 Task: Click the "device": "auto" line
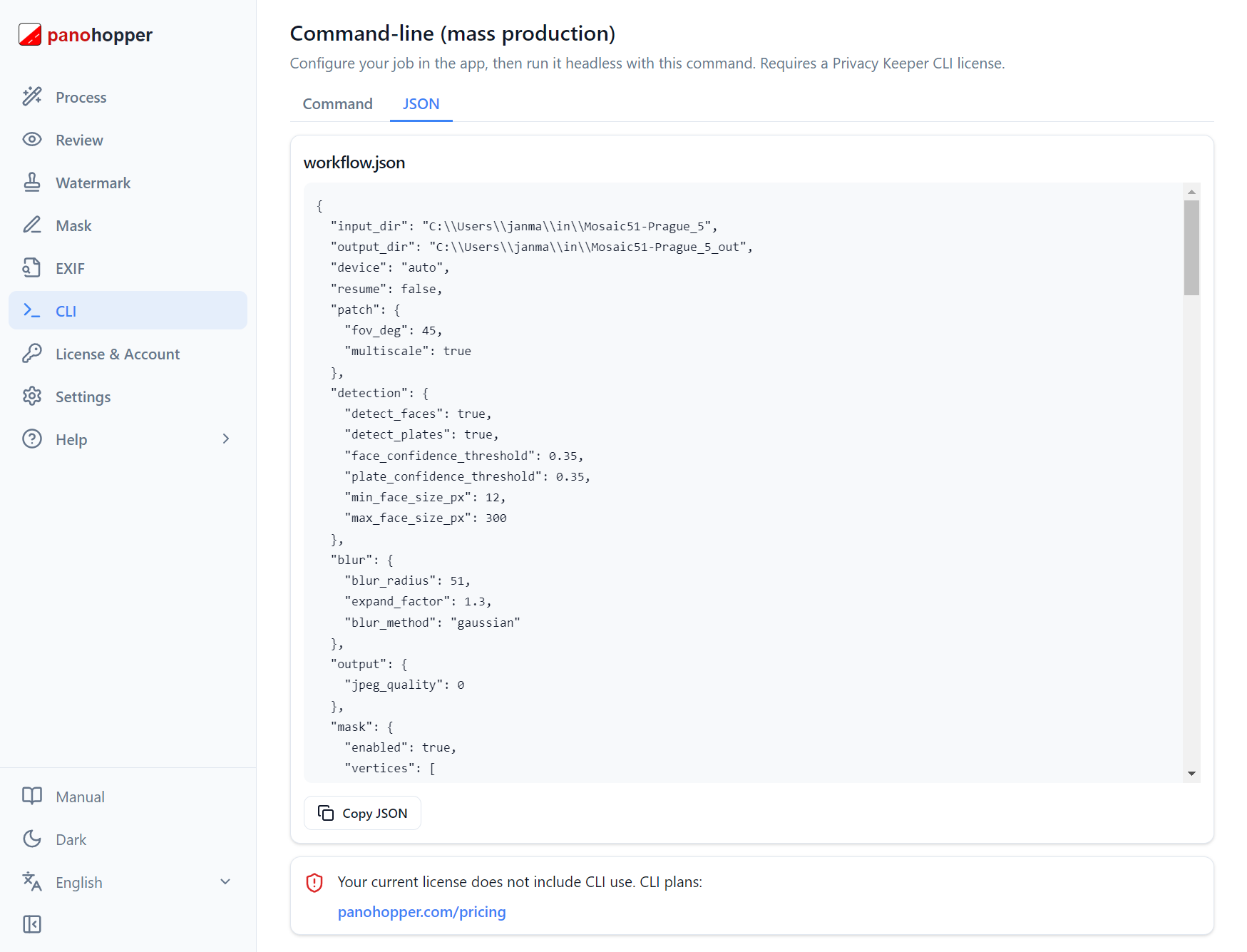click(390, 267)
